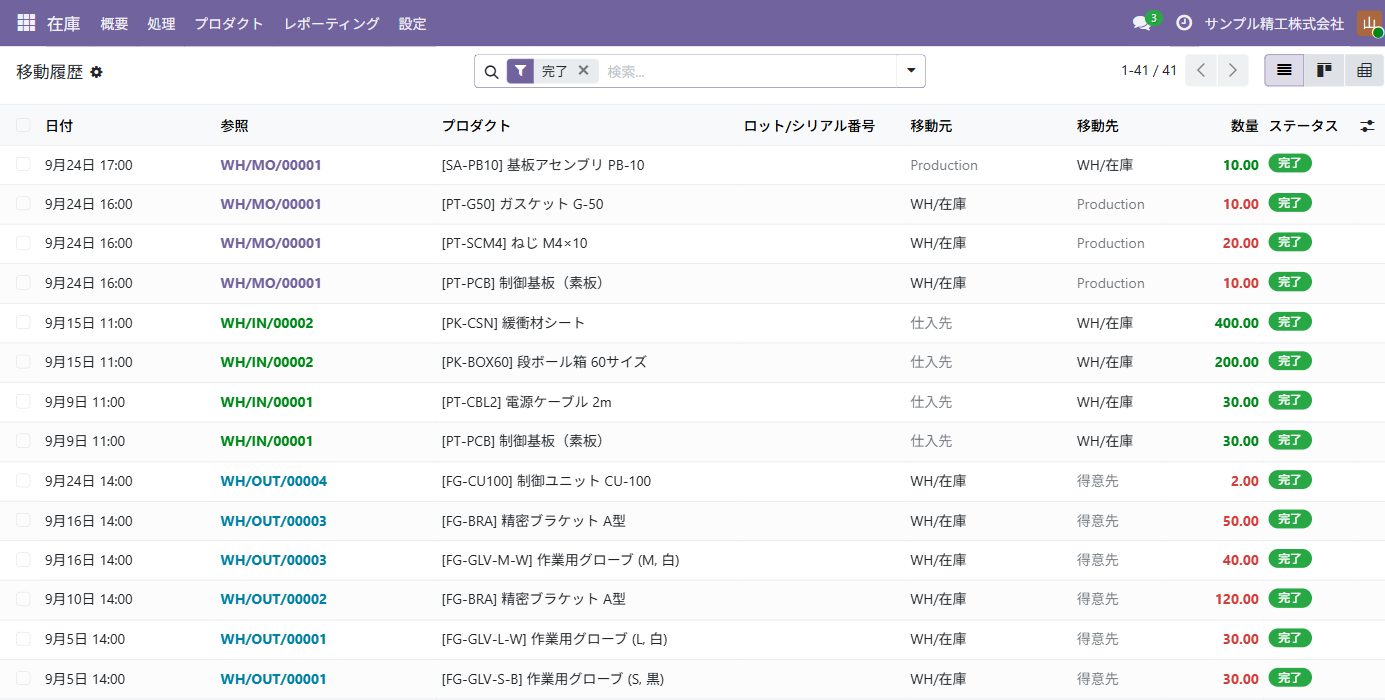This screenshot has width=1385, height=700.
Task: Open the プロダクト menu
Action: [229, 23]
